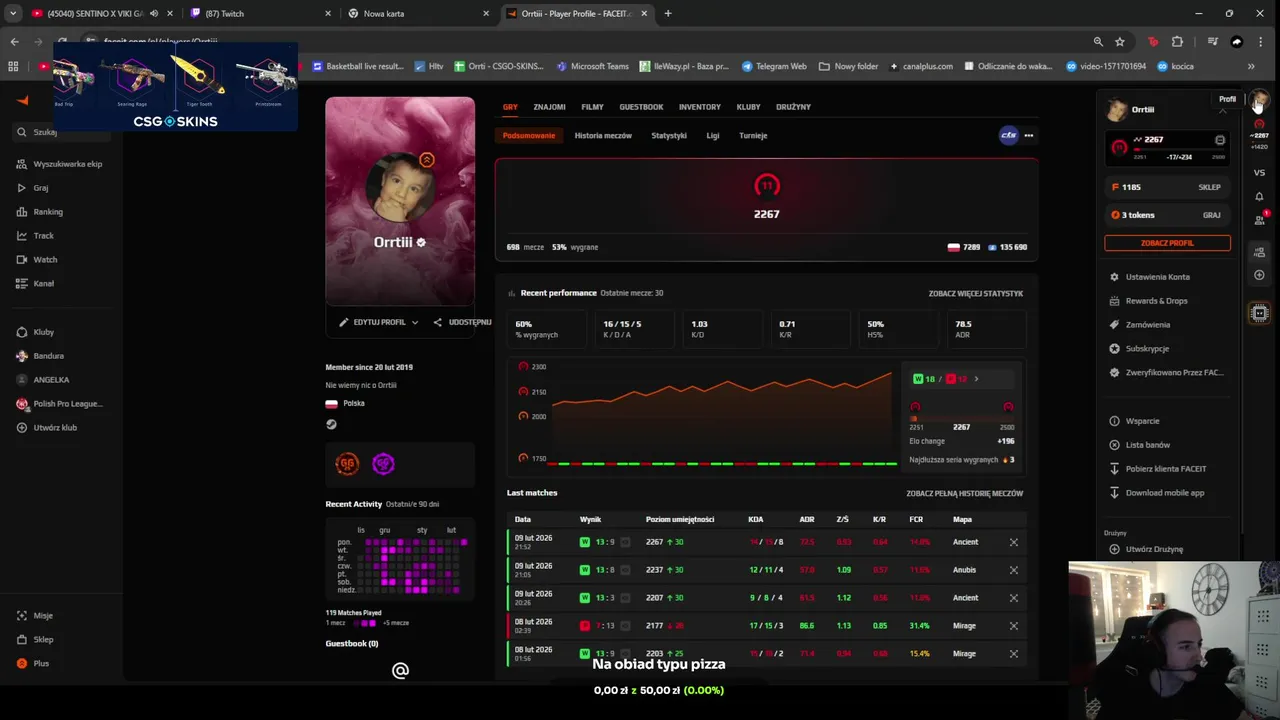Click the zoom magnifier in address bar

1098,42
